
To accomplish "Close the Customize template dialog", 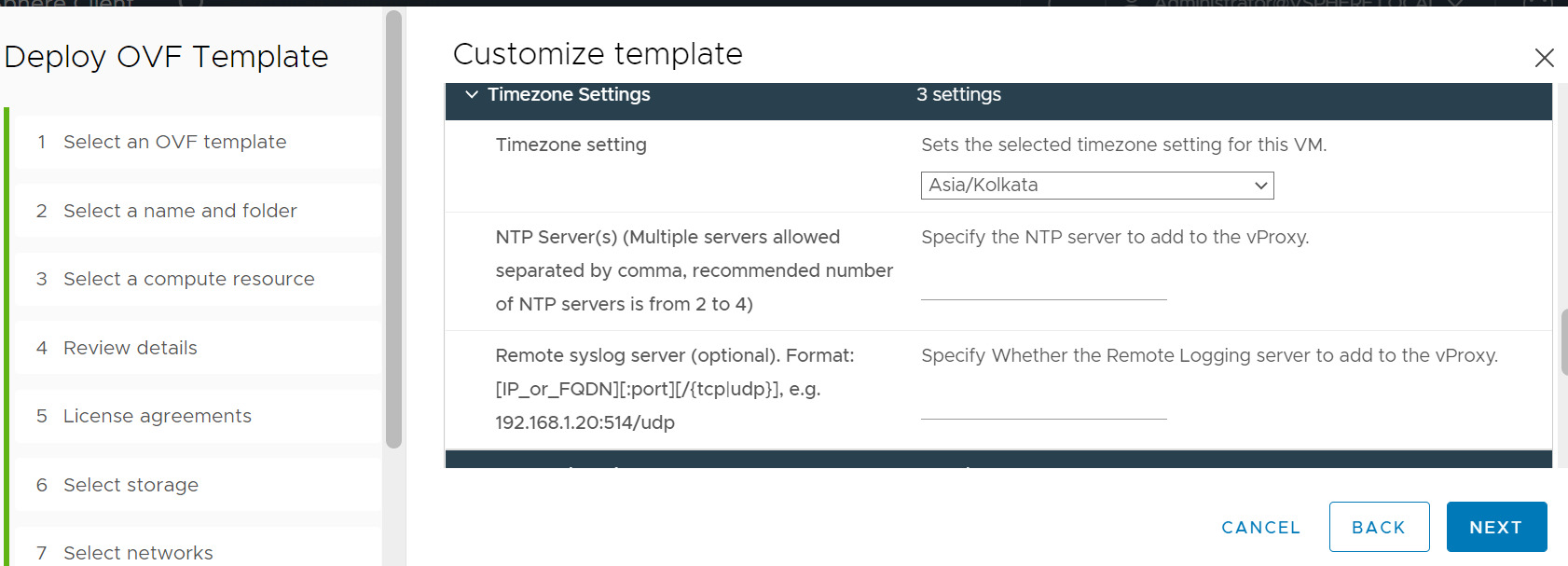I will click(1544, 58).
